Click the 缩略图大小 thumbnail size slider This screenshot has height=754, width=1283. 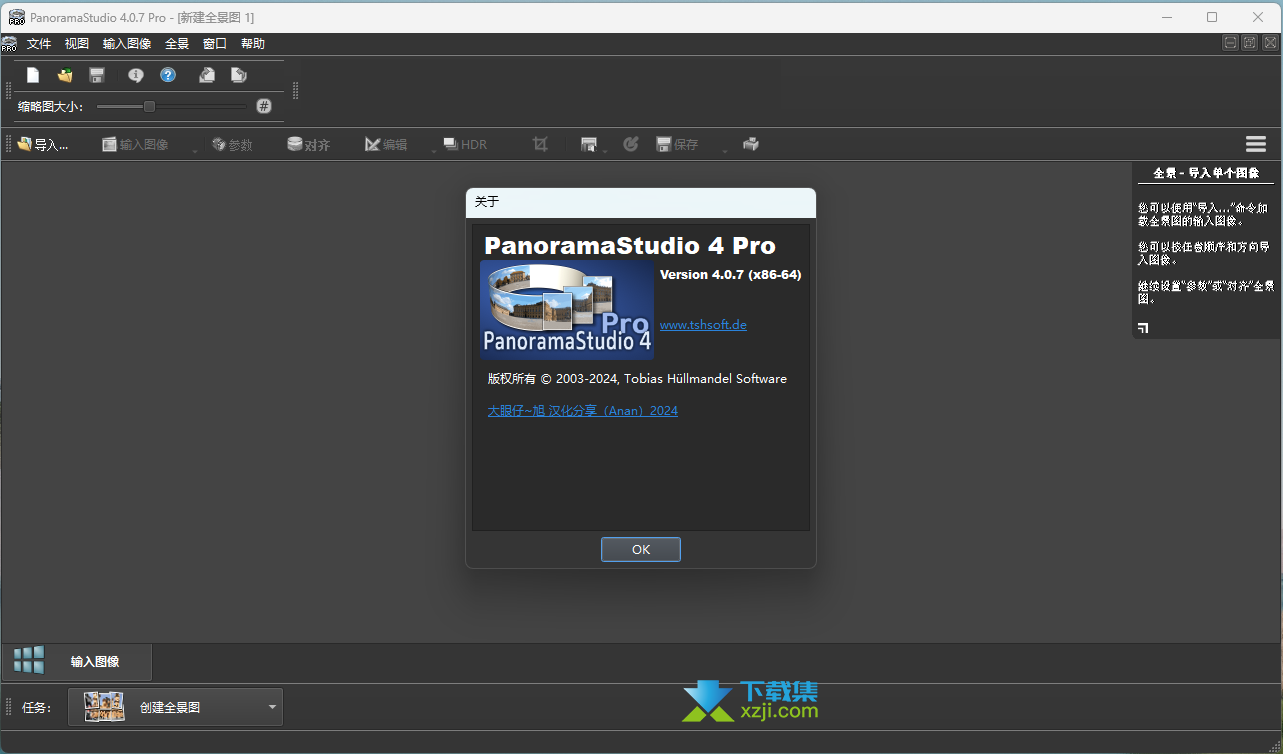click(171, 106)
